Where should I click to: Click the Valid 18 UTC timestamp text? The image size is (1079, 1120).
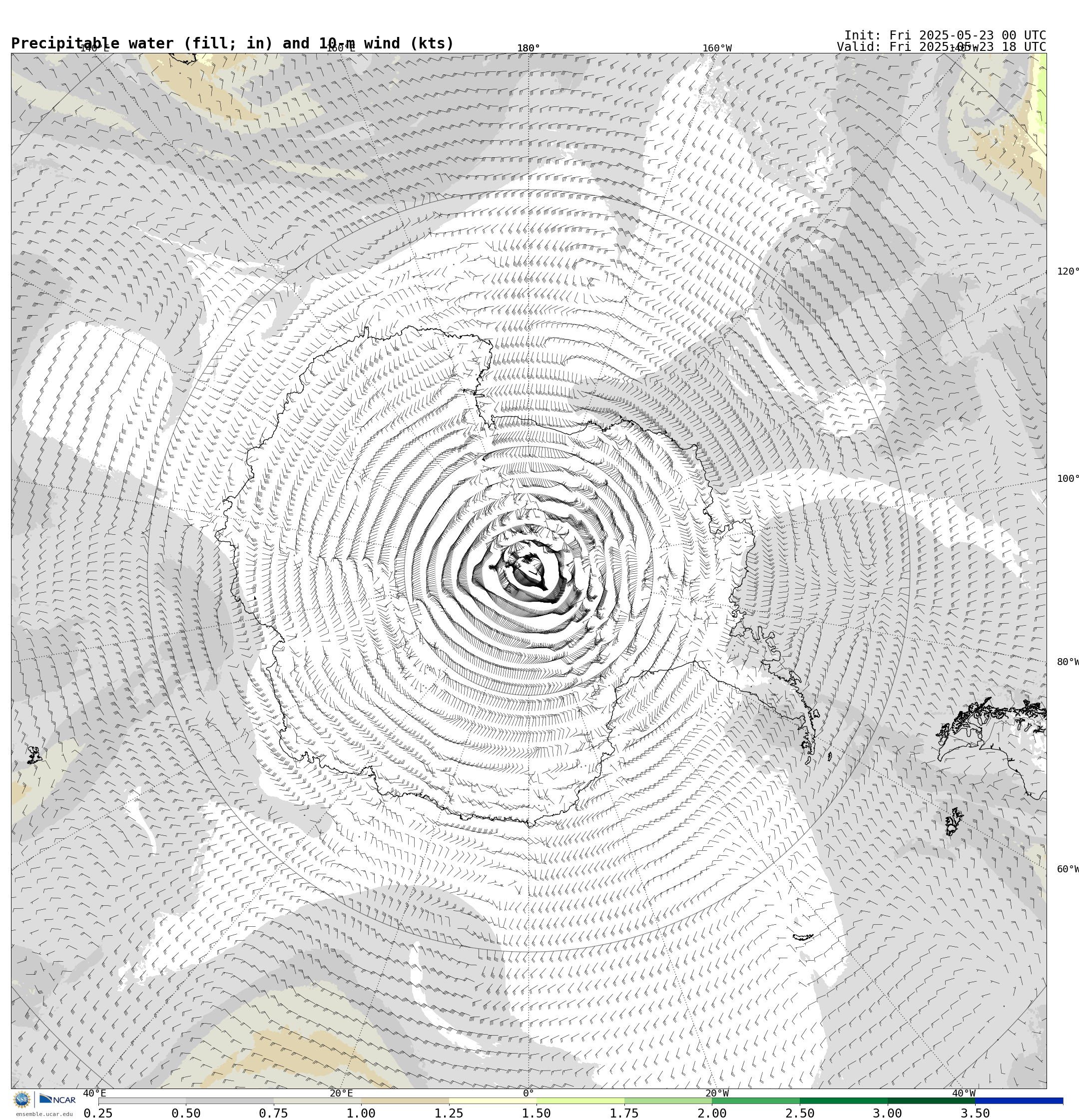(x=941, y=47)
